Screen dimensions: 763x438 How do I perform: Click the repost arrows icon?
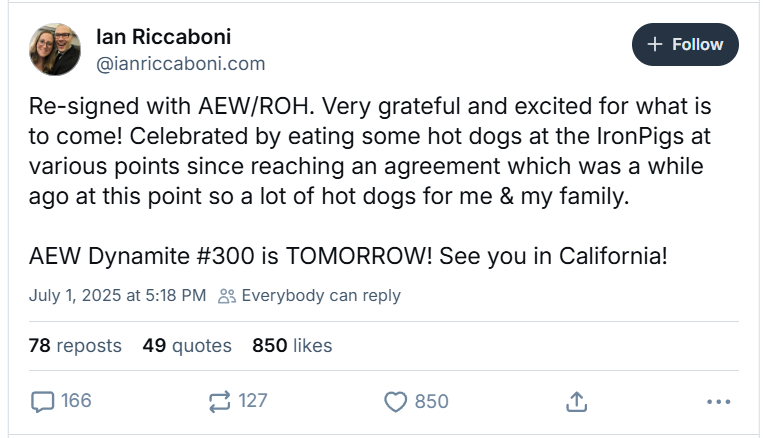click(x=219, y=401)
